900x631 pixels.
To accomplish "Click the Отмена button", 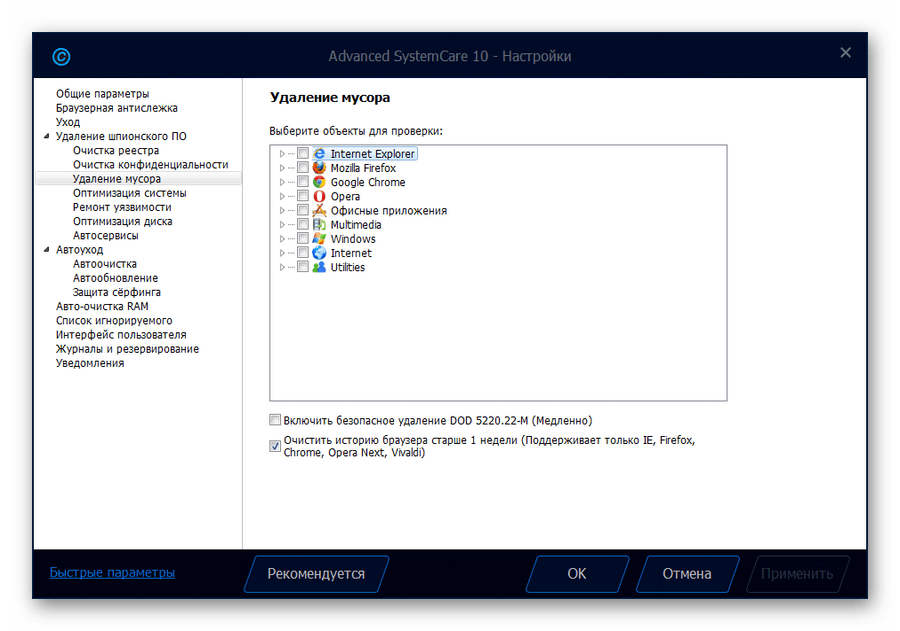I will coord(686,574).
